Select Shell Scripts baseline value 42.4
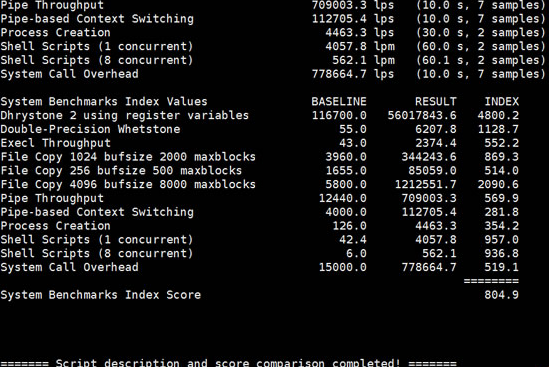 point(353,240)
